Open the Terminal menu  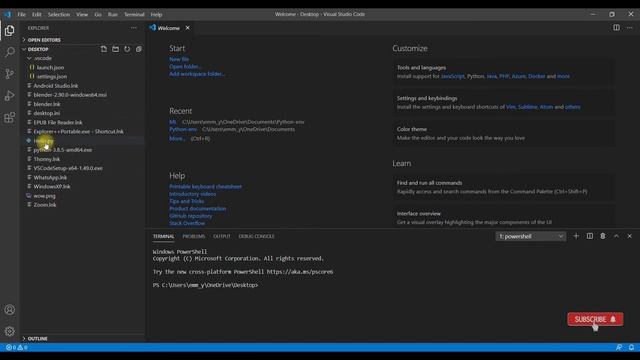click(x=134, y=14)
